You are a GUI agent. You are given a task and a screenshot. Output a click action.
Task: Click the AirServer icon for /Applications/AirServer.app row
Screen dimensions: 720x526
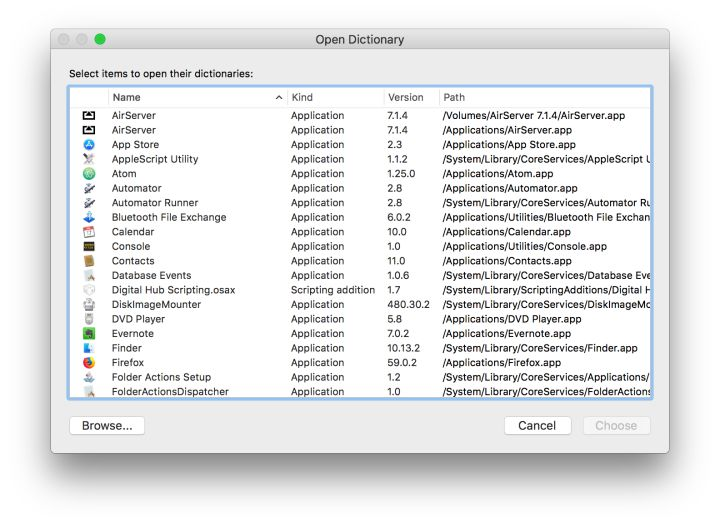(89, 130)
